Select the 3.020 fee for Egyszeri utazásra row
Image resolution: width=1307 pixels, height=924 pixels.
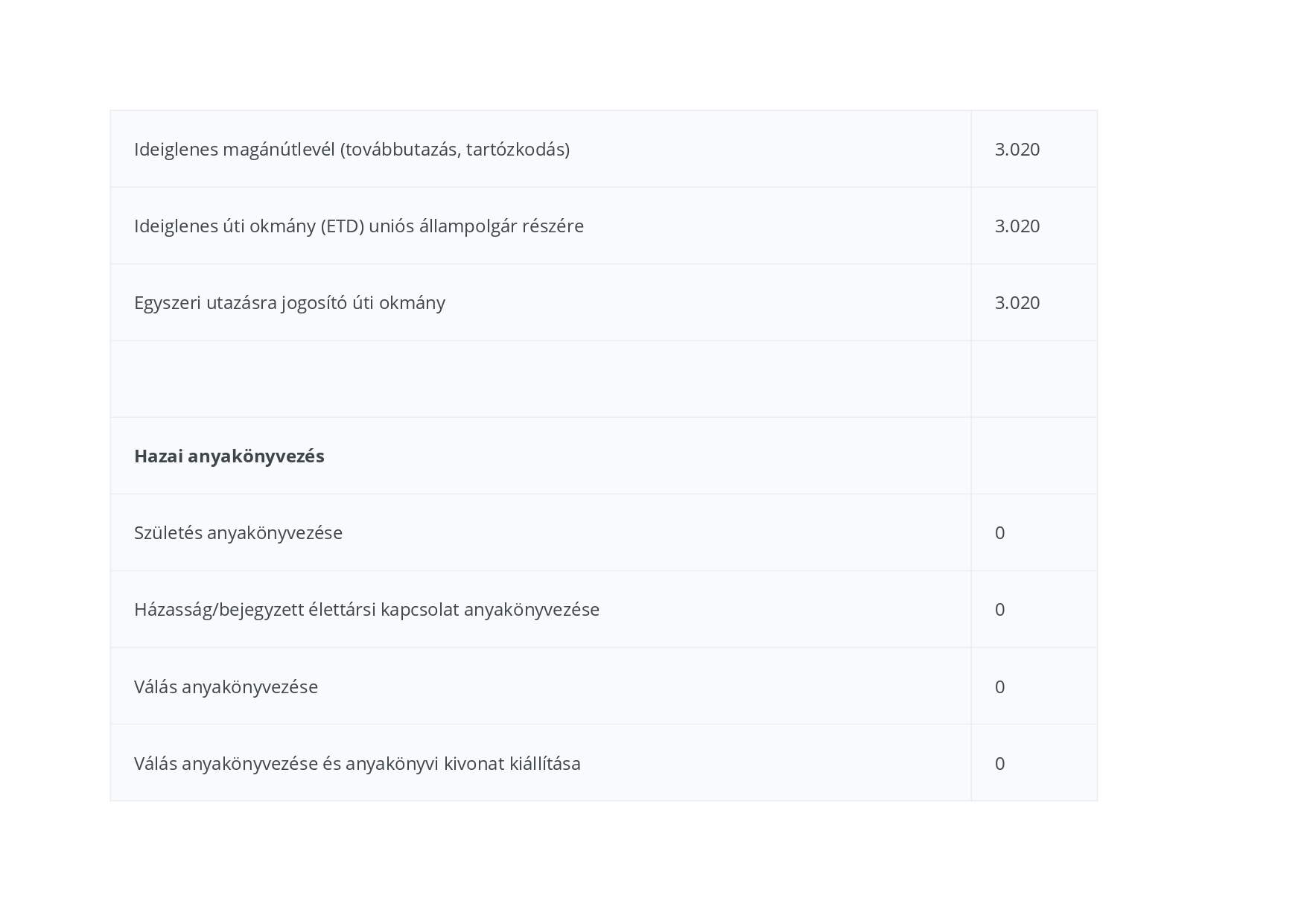(x=1017, y=303)
